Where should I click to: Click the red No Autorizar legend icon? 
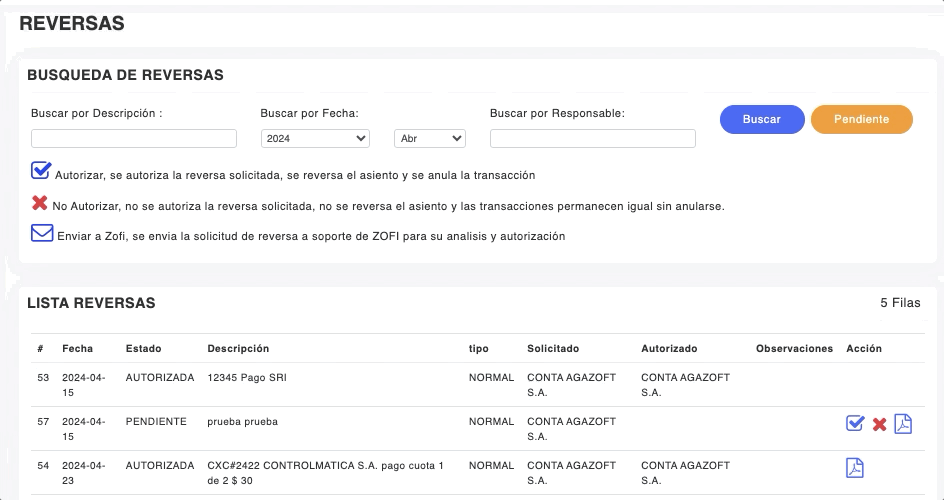point(40,203)
